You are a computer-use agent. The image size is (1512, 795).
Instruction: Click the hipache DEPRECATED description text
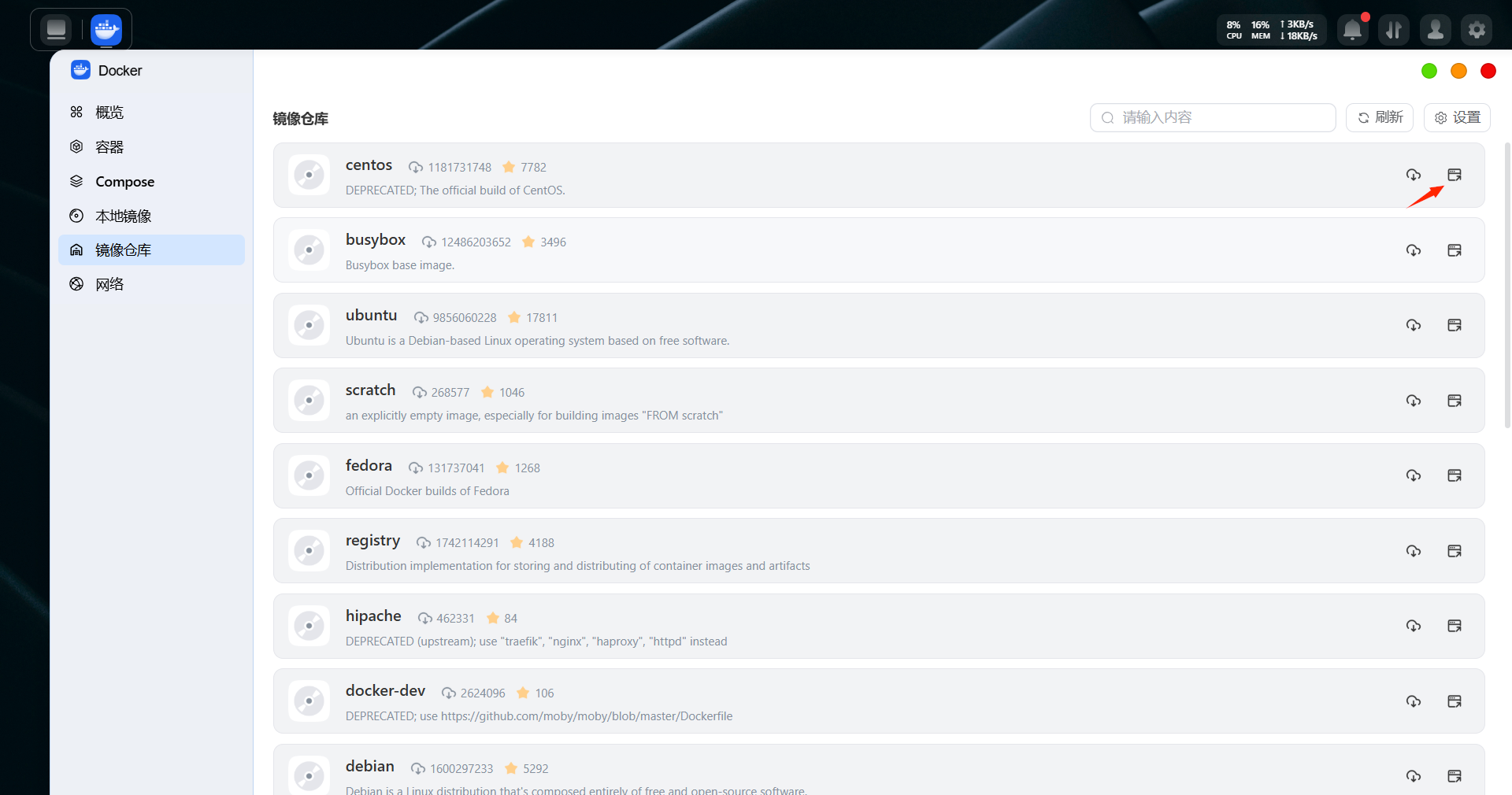tap(536, 642)
